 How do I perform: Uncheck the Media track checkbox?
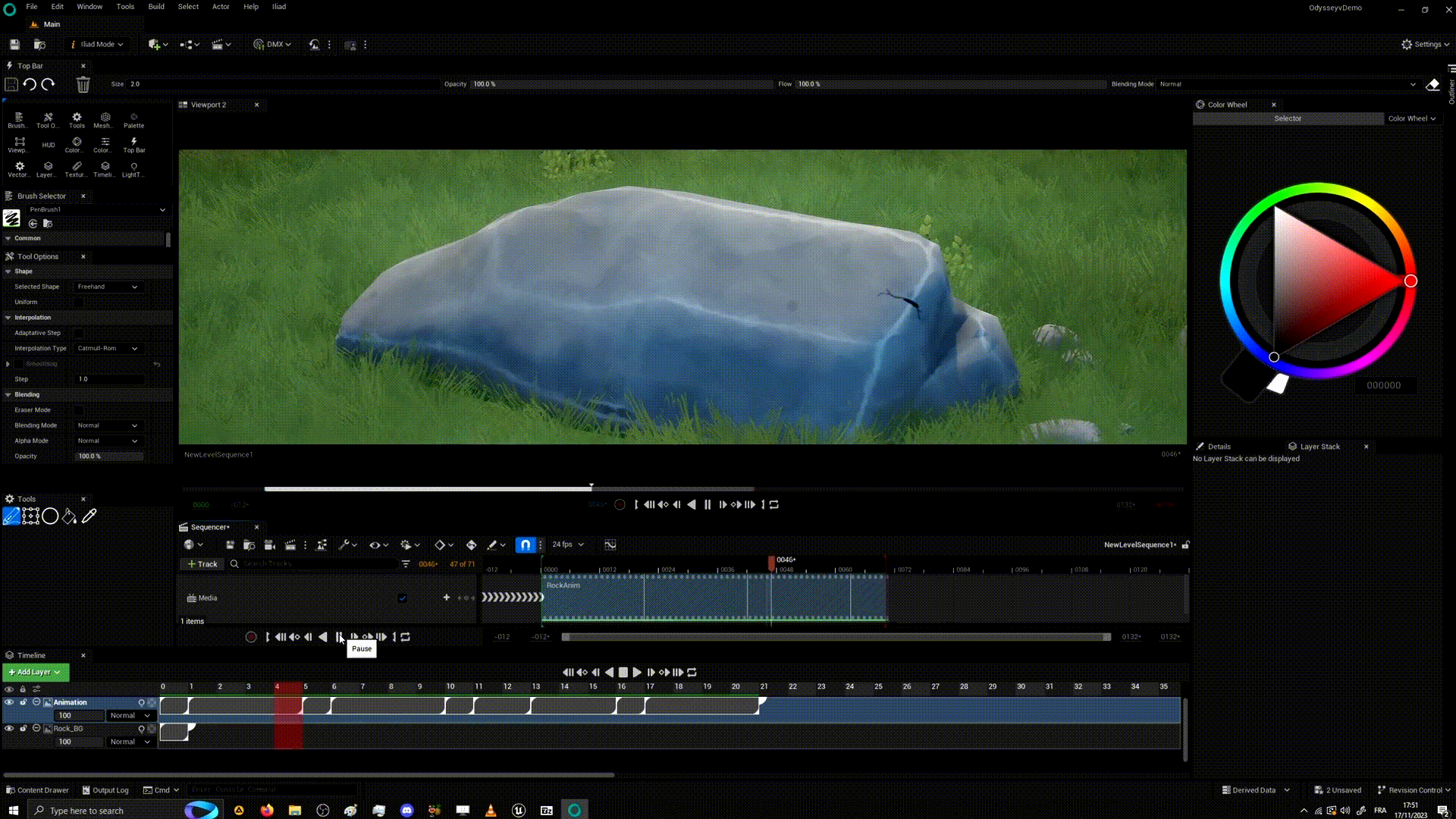click(x=403, y=598)
